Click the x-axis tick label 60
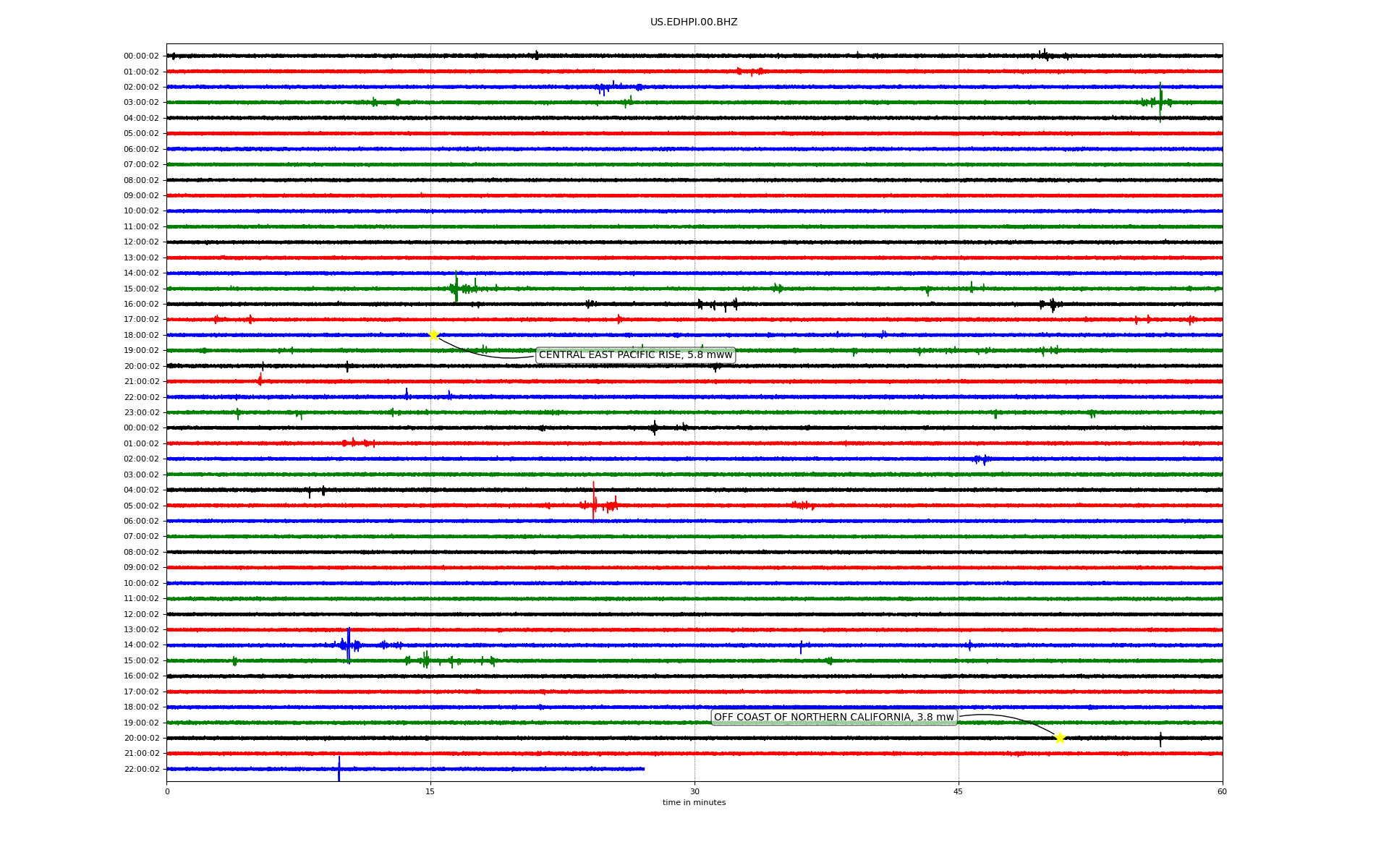The height and width of the screenshot is (868, 1389). [1222, 791]
